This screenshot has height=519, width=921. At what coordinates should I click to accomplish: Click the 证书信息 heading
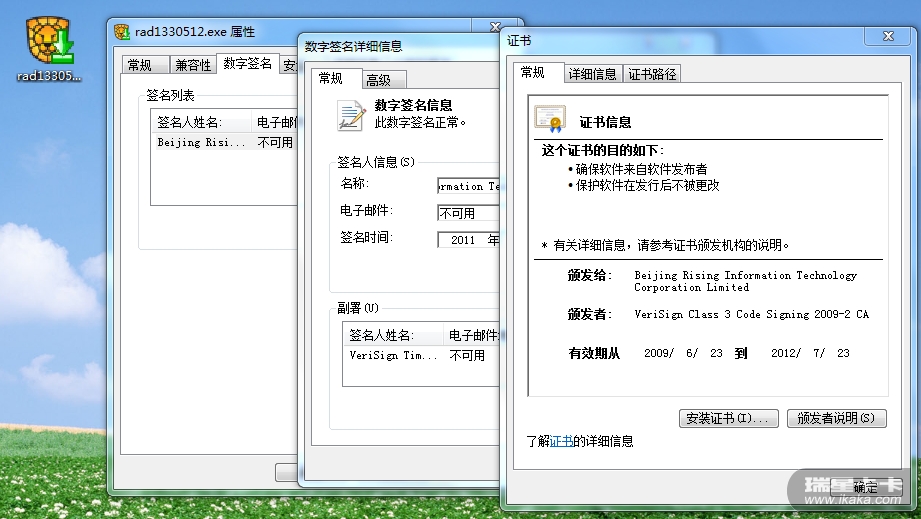tap(605, 122)
